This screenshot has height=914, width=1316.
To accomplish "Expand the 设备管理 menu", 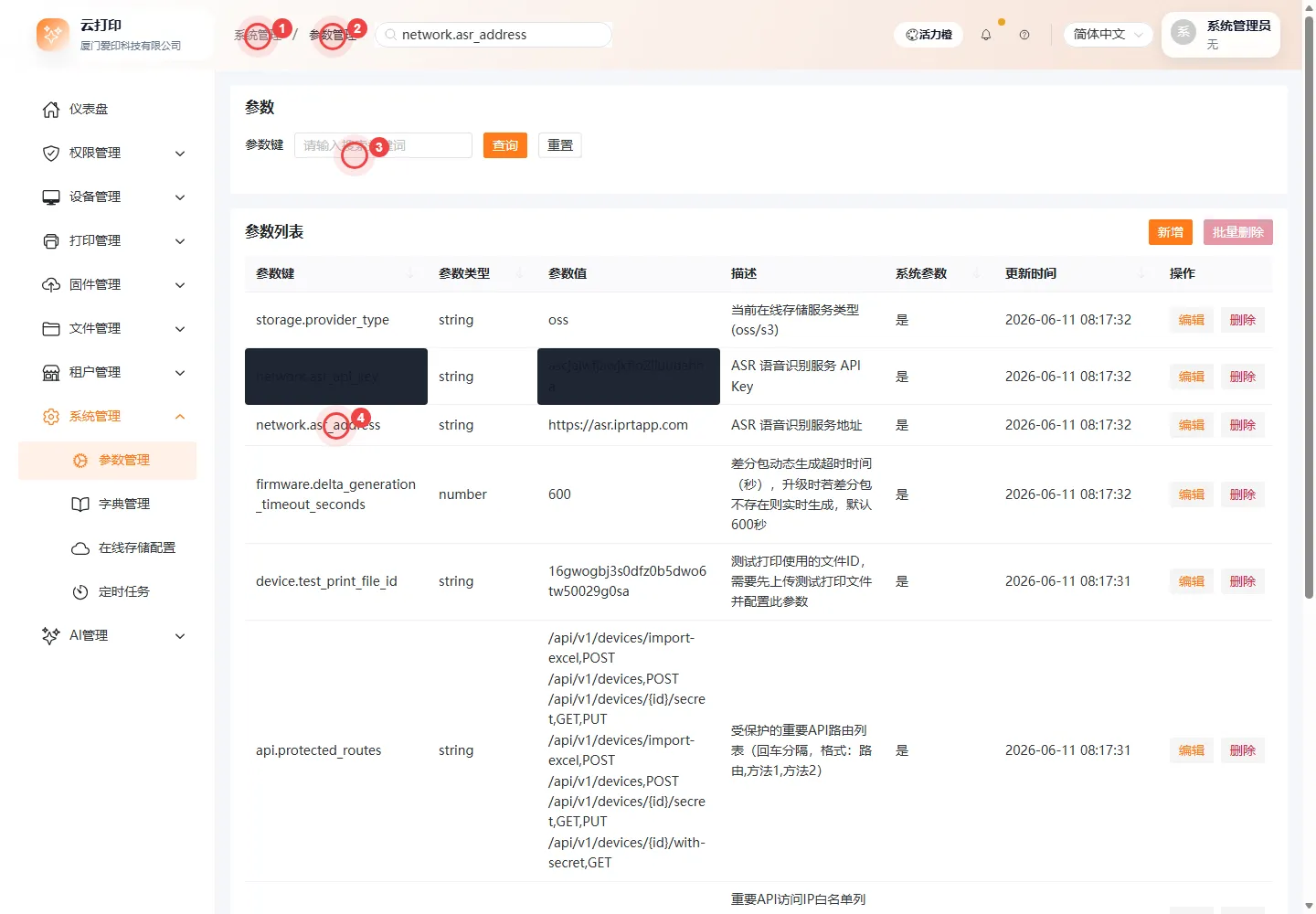I will pyautogui.click(x=114, y=197).
